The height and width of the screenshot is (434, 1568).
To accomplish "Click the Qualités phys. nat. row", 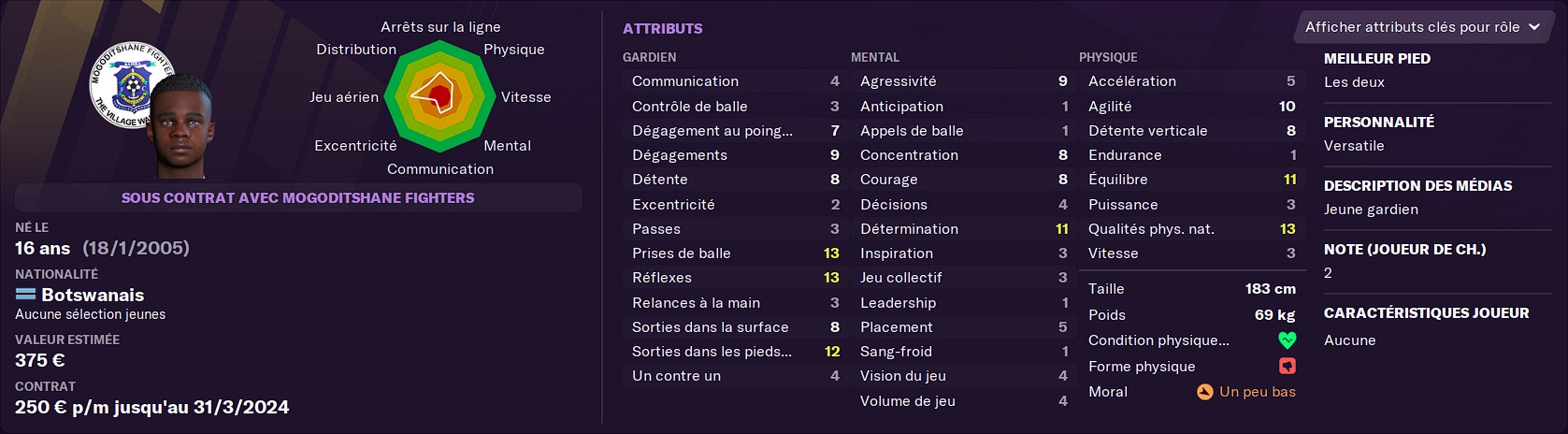I will pos(1191,229).
